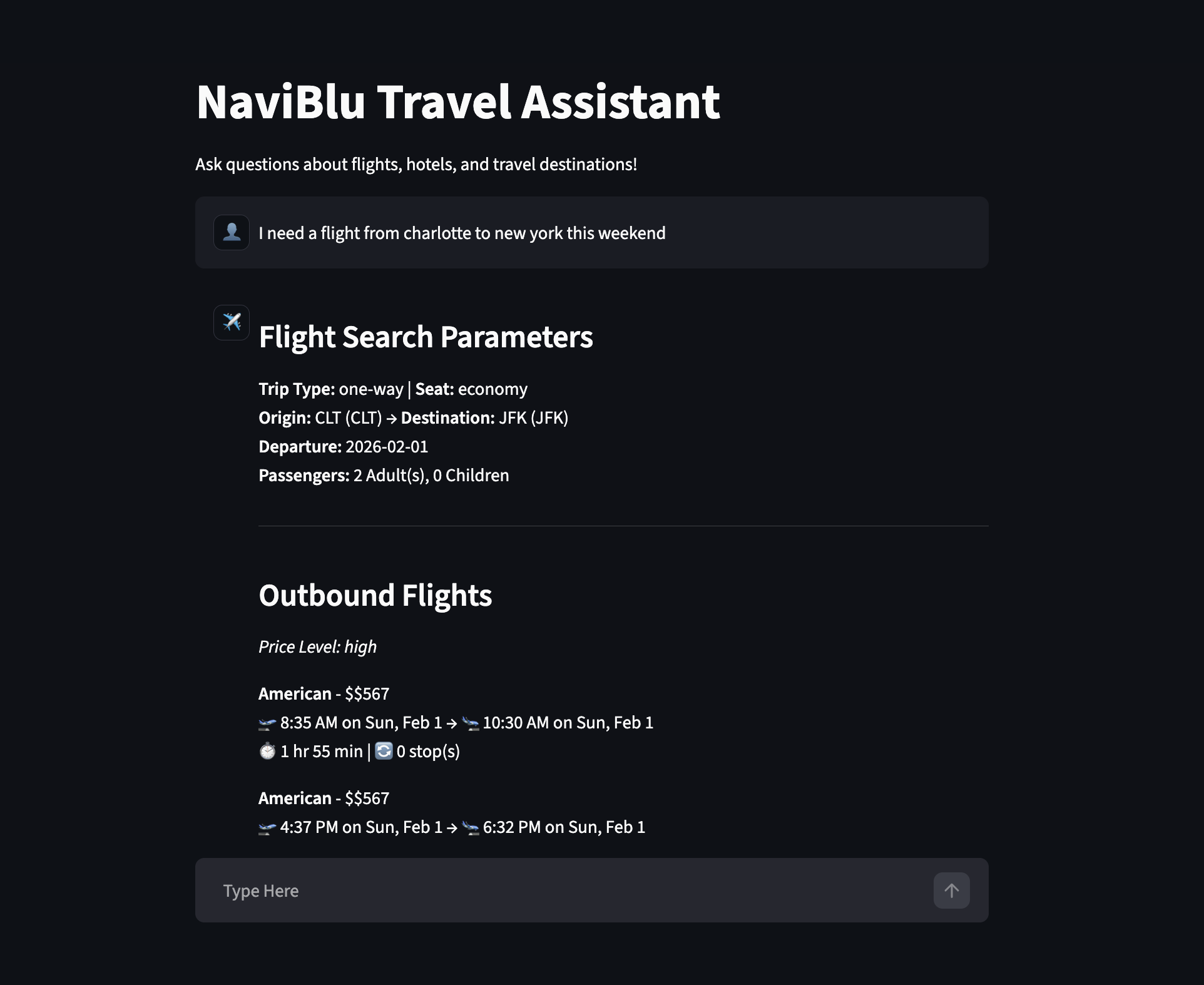Select the user's chat message bubble
The height and width of the screenshot is (985, 1204).
[x=462, y=232]
